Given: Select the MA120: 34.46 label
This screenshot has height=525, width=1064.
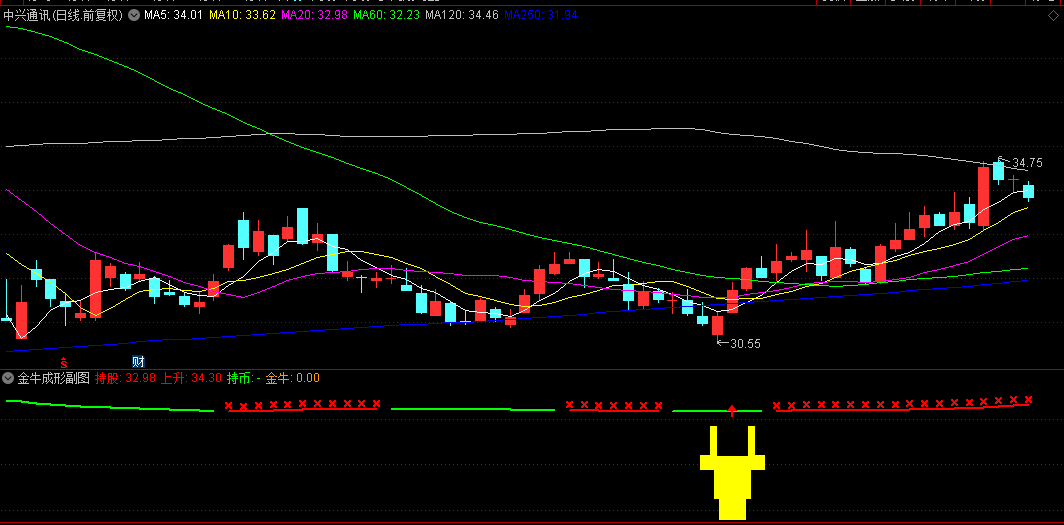Looking at the screenshot, I should (462, 14).
